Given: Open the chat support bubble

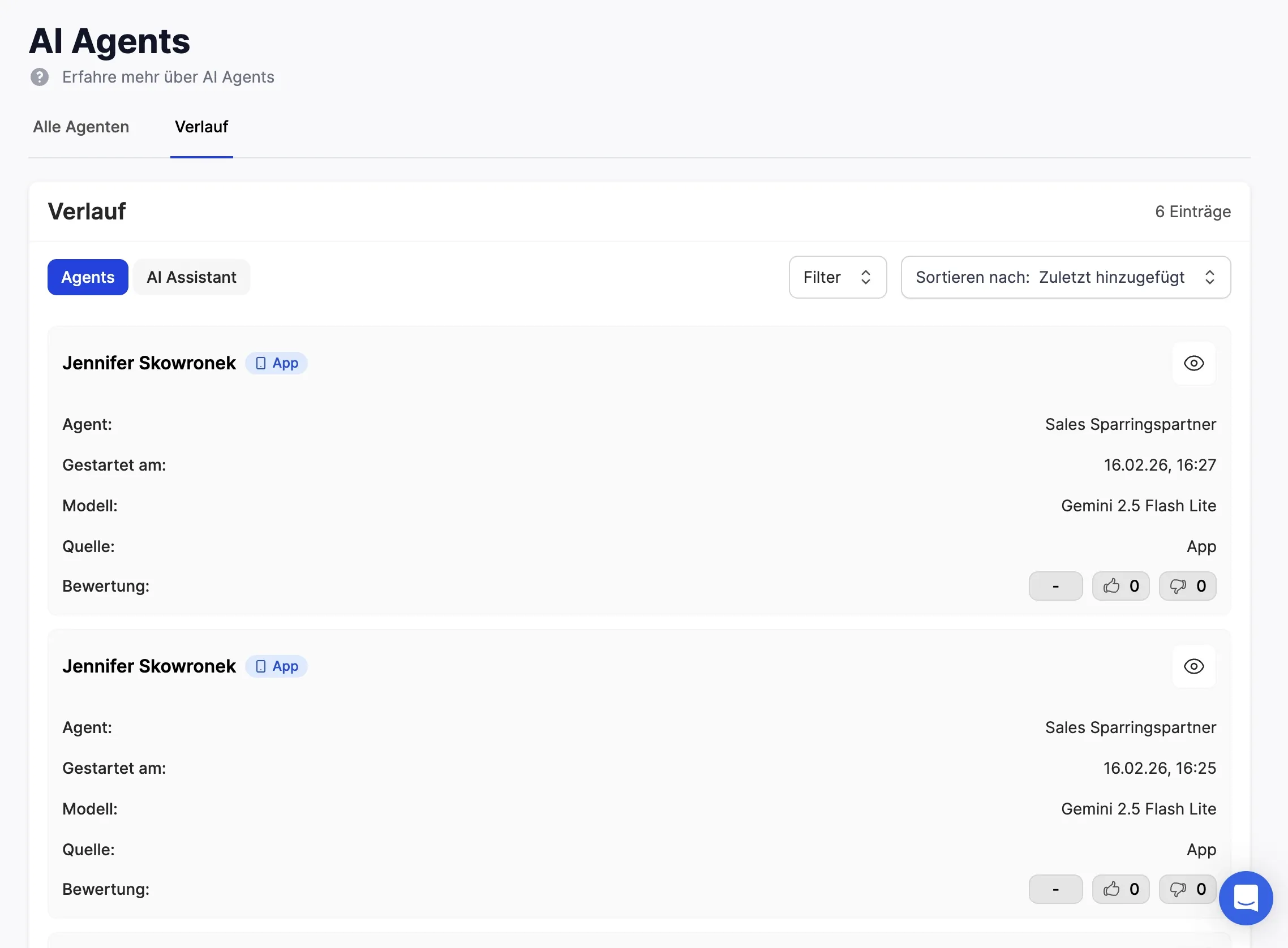Looking at the screenshot, I should (1245, 898).
